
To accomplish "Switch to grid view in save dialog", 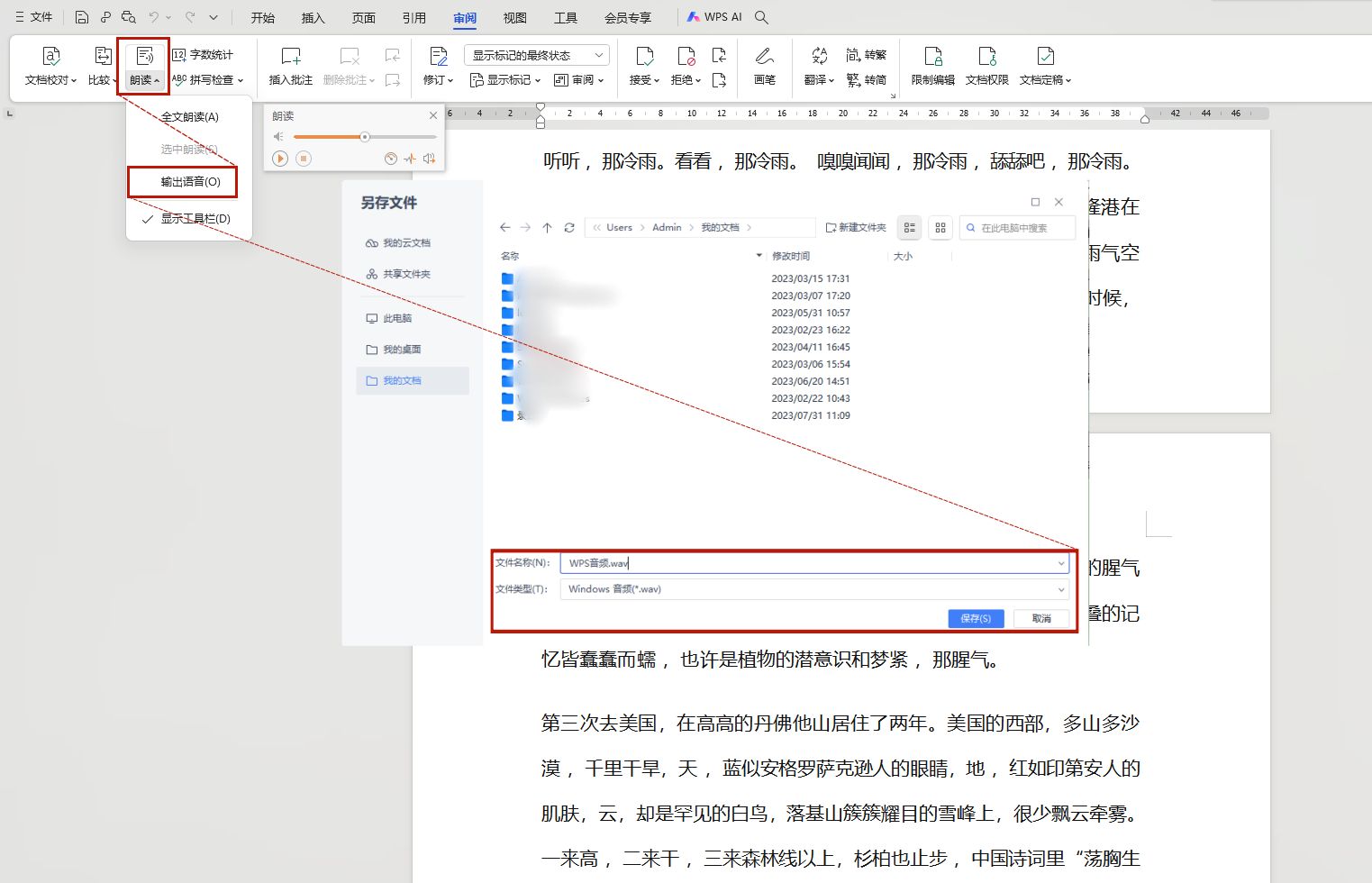I will click(940, 228).
